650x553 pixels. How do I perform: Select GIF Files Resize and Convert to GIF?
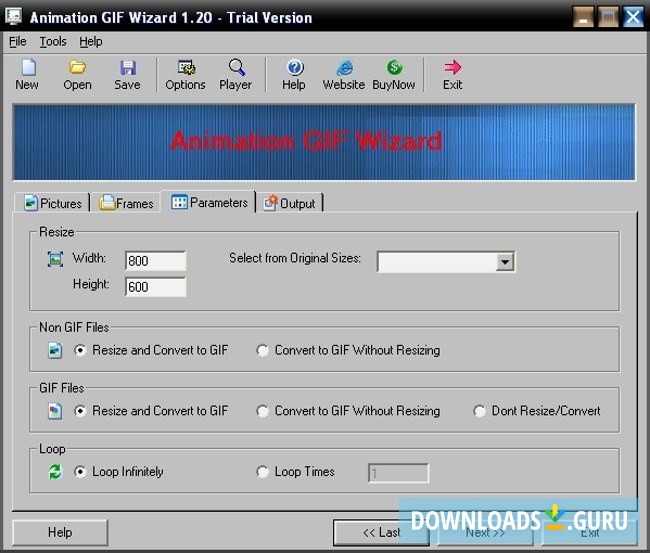click(151, 411)
